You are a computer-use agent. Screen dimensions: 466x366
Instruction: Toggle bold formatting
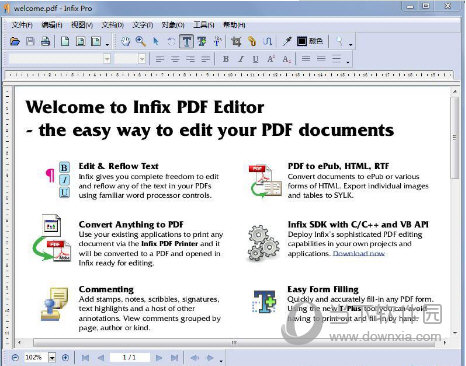(226, 59)
